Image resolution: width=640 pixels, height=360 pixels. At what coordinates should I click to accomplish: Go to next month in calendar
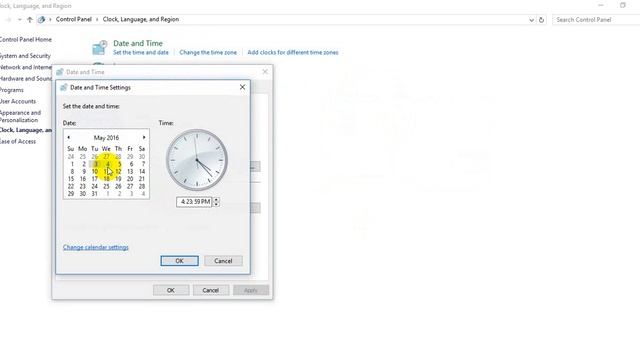click(144, 138)
